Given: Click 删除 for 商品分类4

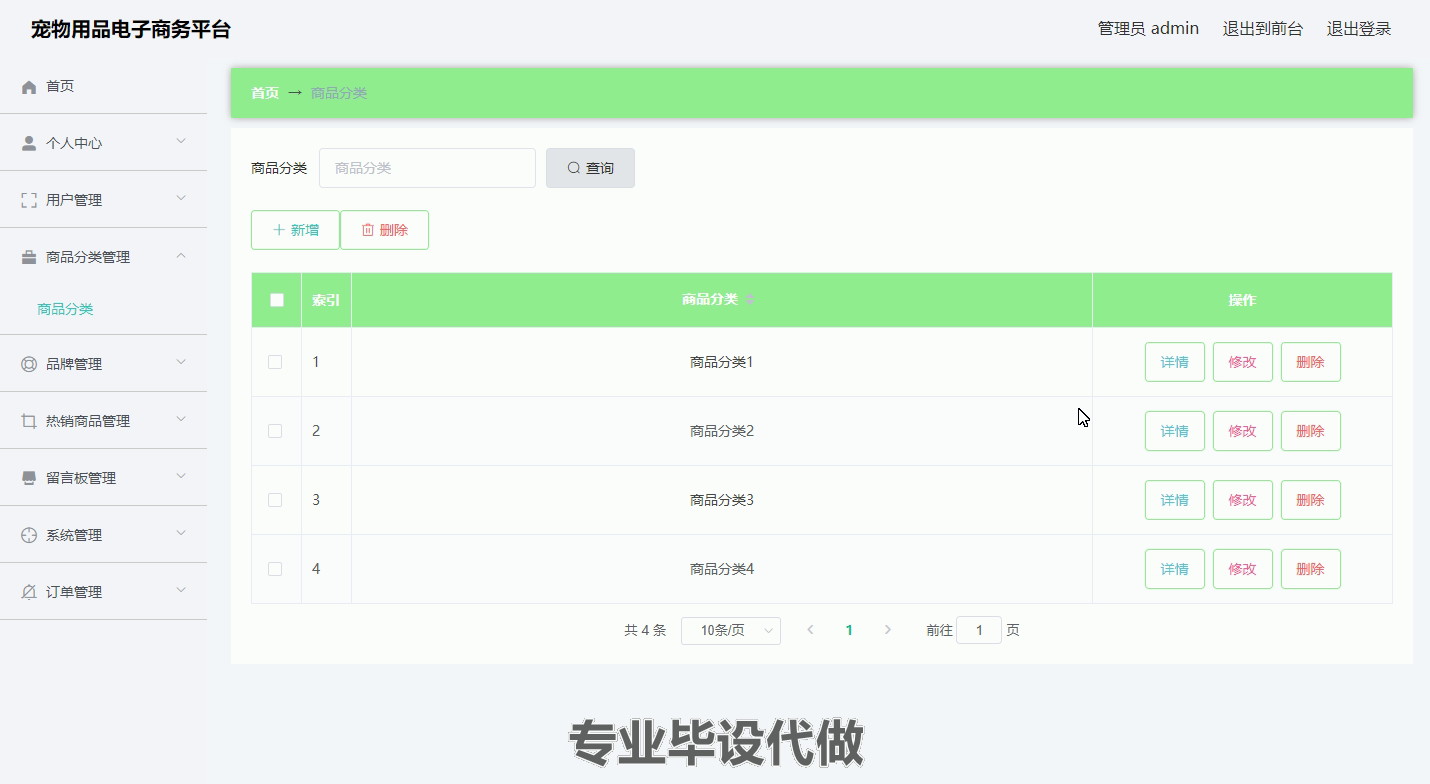Looking at the screenshot, I should 1311,569.
